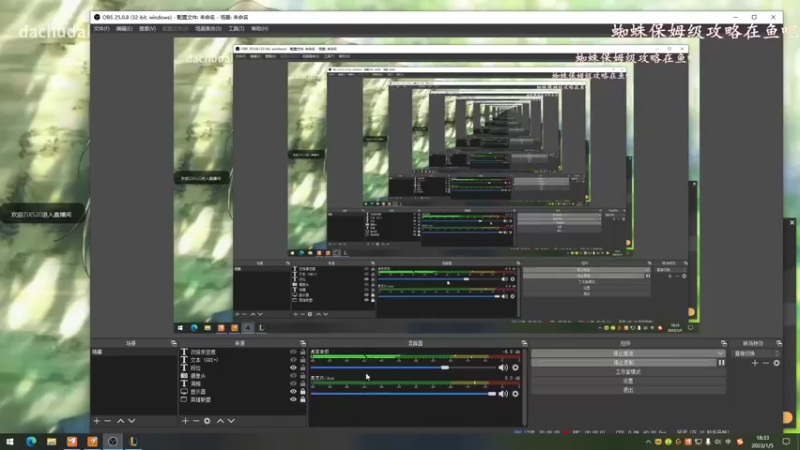Open 麦克风/Aux audio settings gear
800x450 pixels.
point(515,394)
